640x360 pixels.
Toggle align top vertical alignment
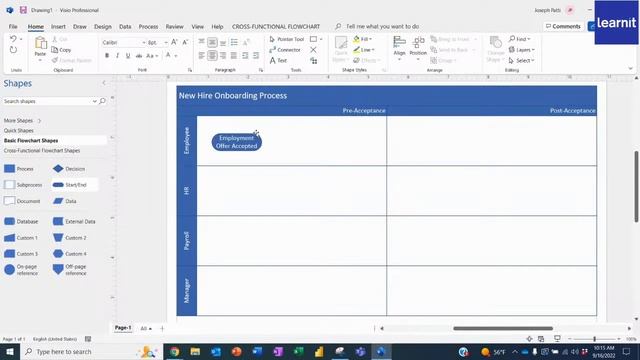pyautogui.click(x=202, y=42)
